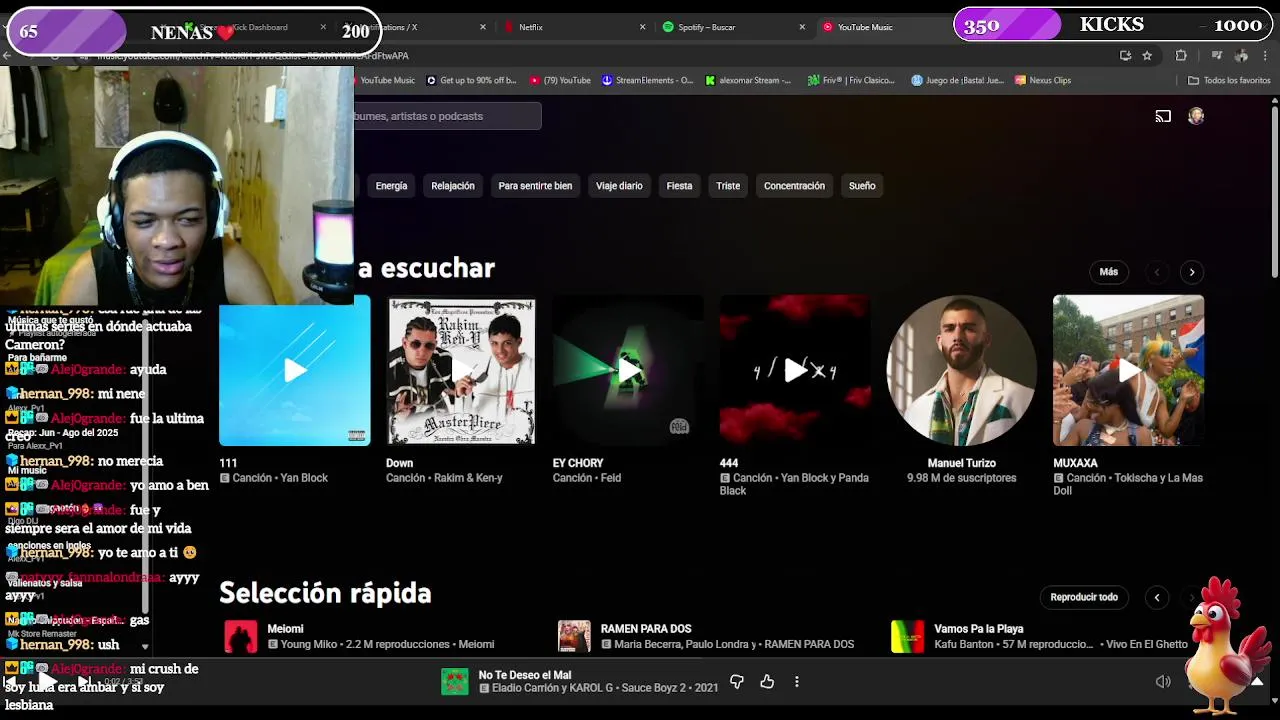Click the cast to device icon
Screen dimensions: 1280x720
pyautogui.click(x=1163, y=116)
